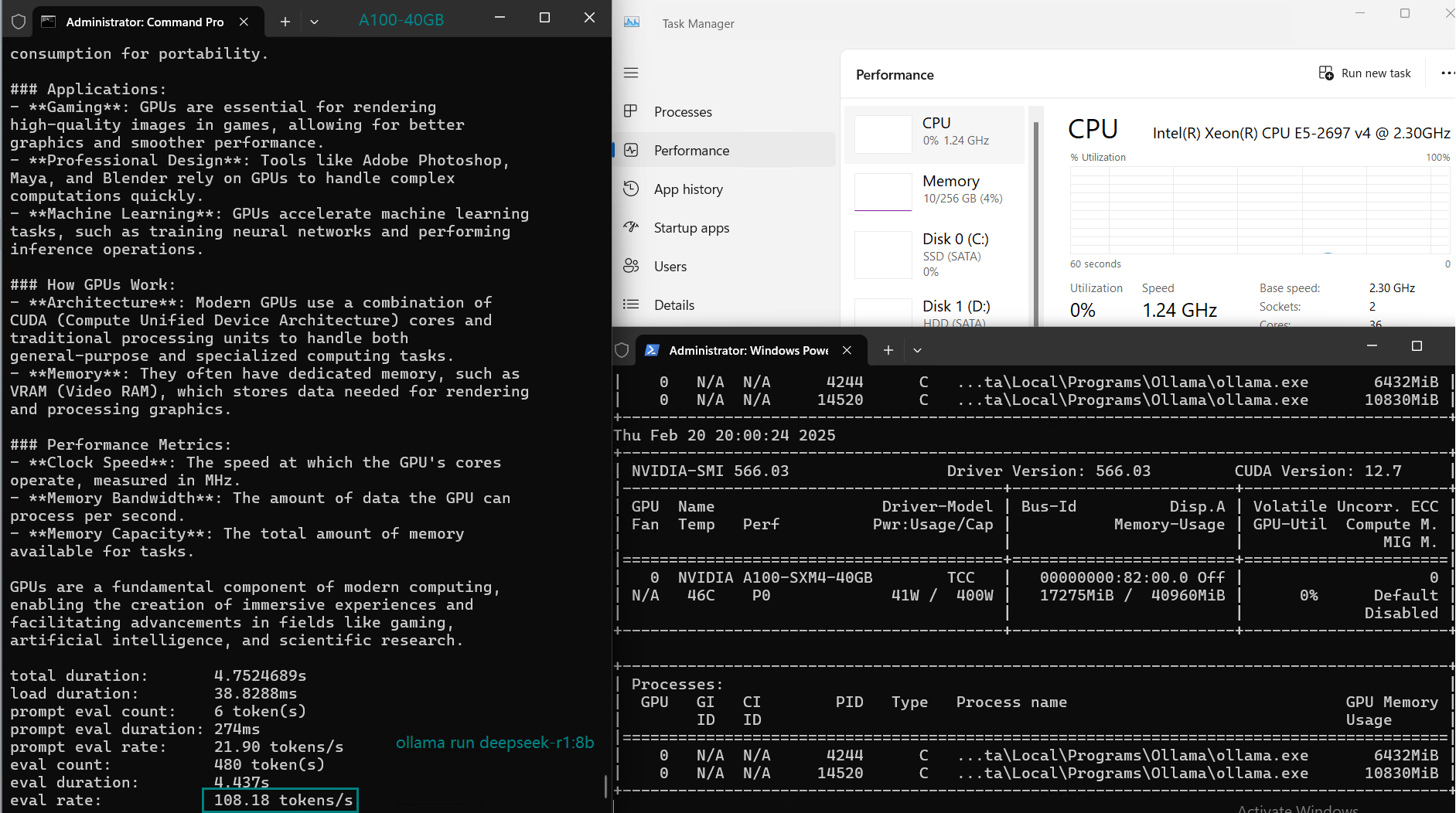
Task: Click the '108.18 tokens/s' eval rate value
Action: click(283, 800)
